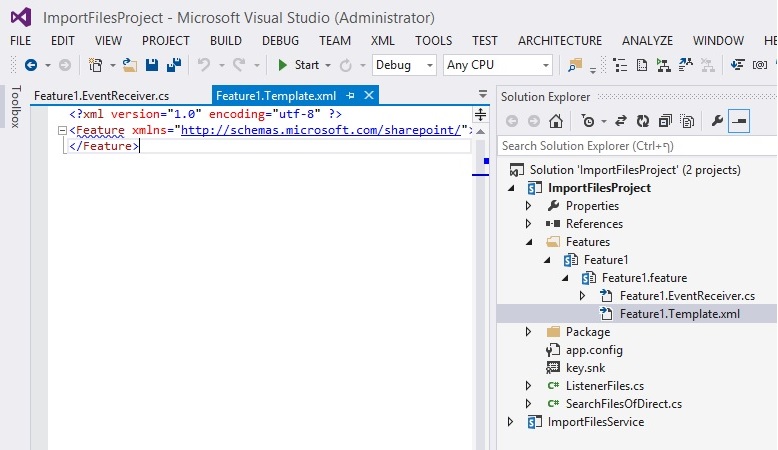The image size is (778, 450).
Task: Open the PROJECT menu
Action: point(166,41)
